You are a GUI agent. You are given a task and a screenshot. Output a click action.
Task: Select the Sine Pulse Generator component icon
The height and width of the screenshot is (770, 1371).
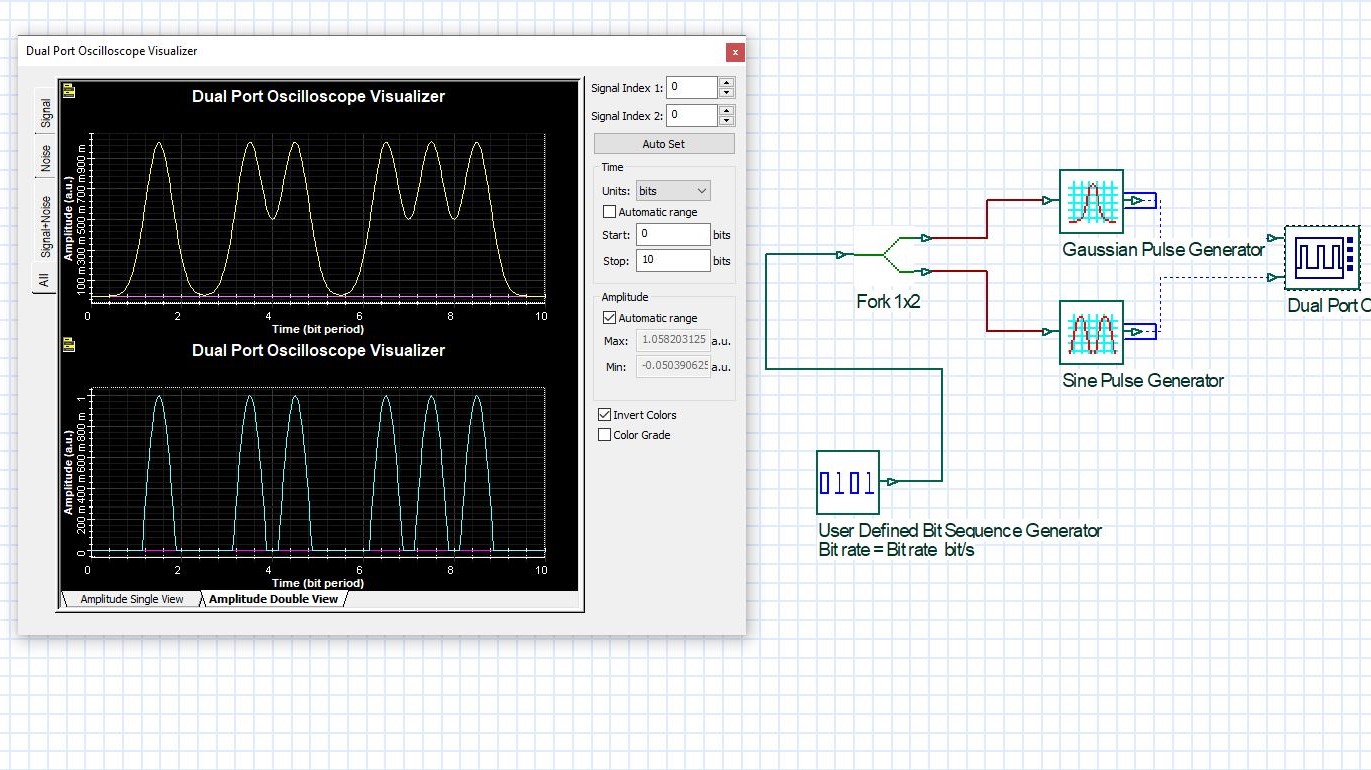click(1091, 332)
